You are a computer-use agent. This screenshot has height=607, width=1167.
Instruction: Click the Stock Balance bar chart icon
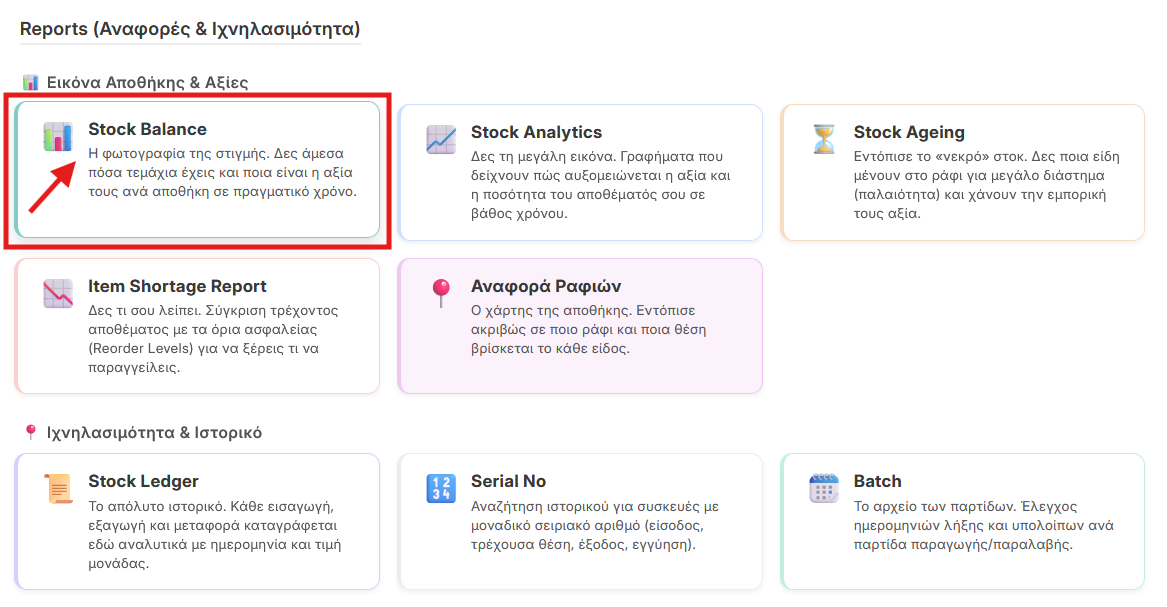coord(58,135)
